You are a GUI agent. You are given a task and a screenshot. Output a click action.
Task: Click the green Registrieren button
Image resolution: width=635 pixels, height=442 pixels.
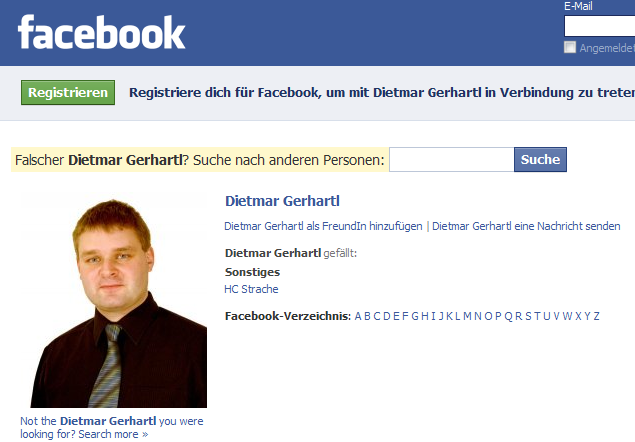[x=68, y=92]
